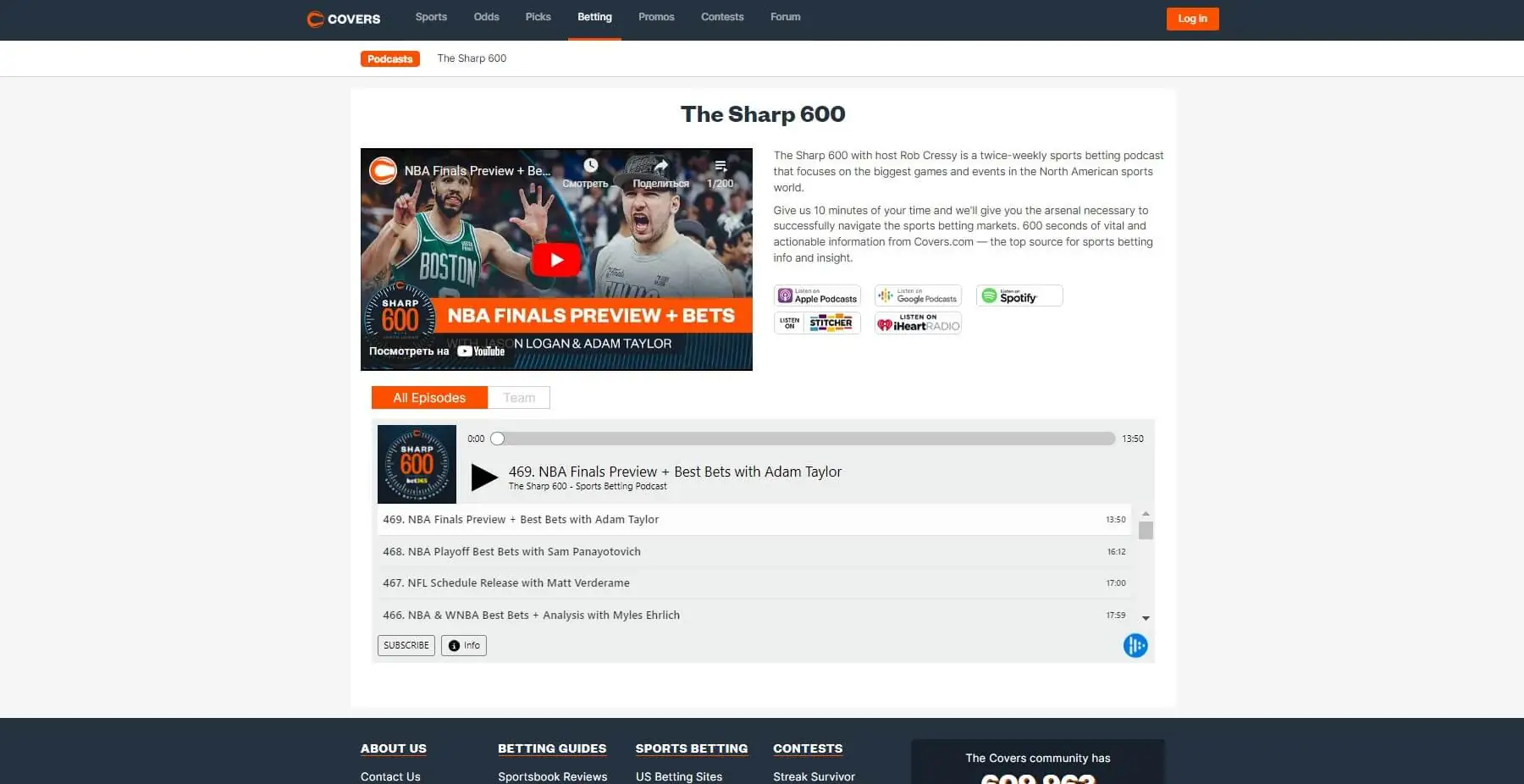Open the Betting menu in navigation
Image resolution: width=1524 pixels, height=784 pixels.
tap(594, 17)
